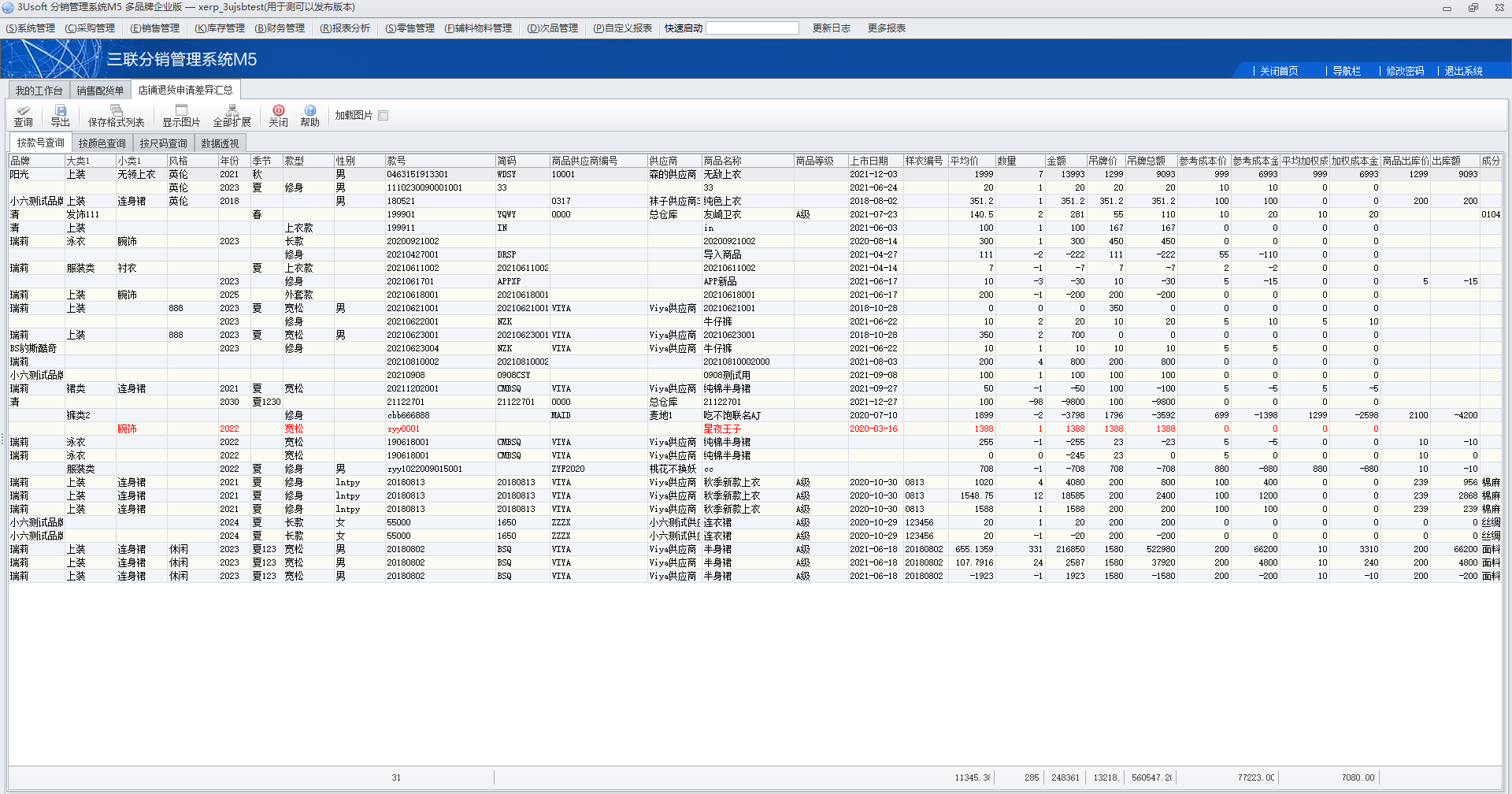
Task: Click the 款号 column header
Action: (440, 161)
